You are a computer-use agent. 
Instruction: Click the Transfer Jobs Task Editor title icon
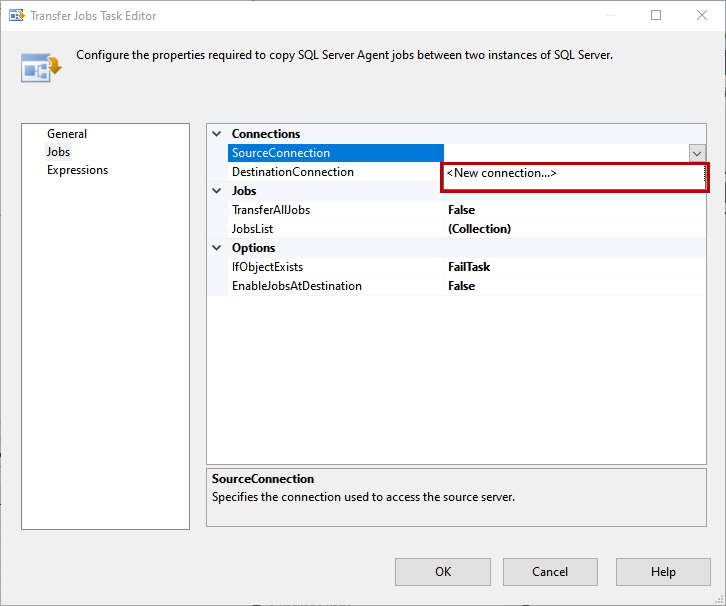(17, 16)
